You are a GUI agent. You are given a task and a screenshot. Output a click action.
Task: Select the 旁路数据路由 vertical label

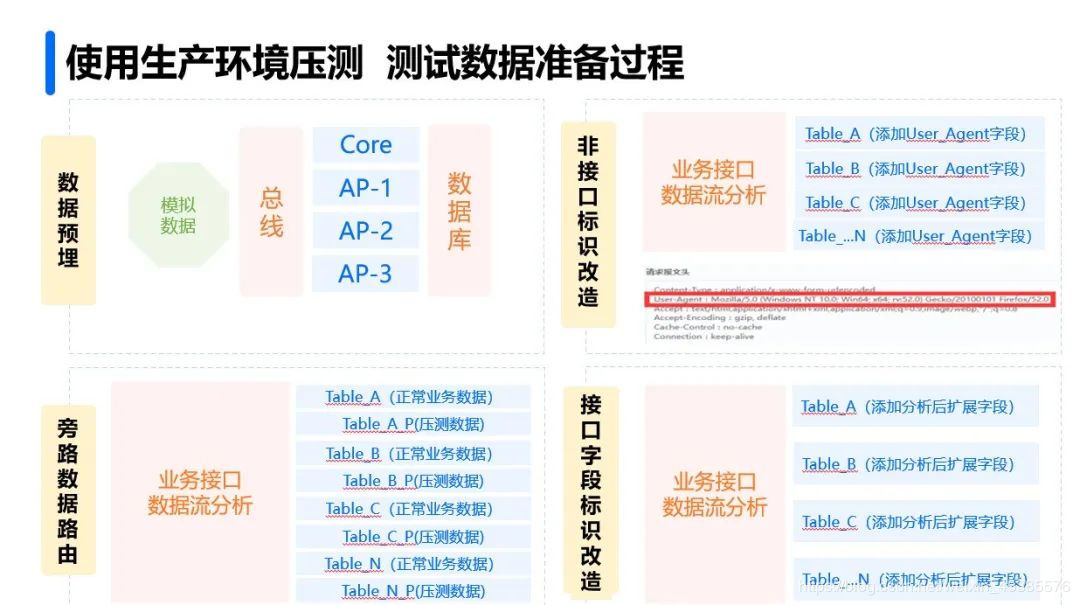pyautogui.click(x=68, y=490)
